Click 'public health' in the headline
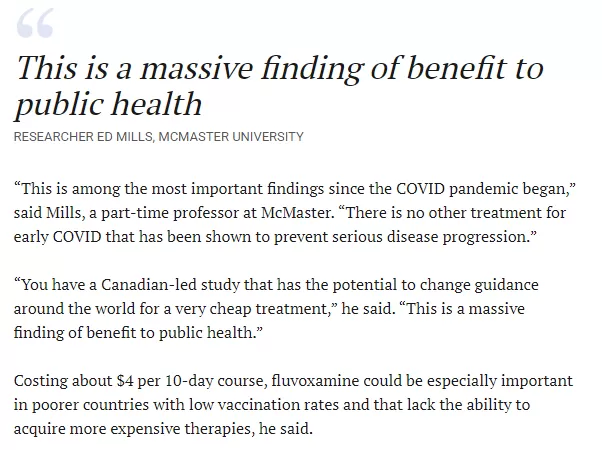 coord(108,104)
